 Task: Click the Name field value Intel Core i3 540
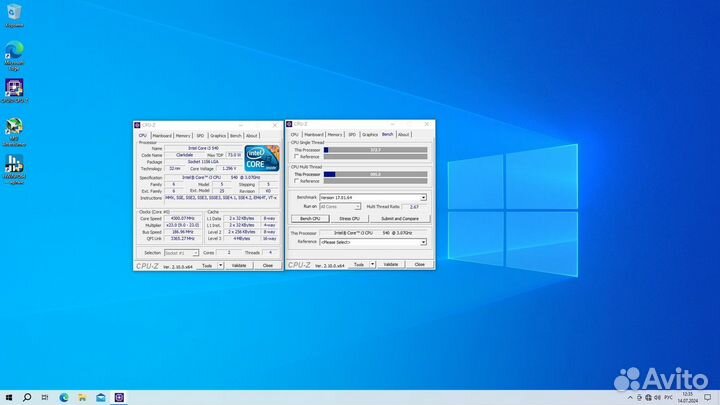point(203,148)
